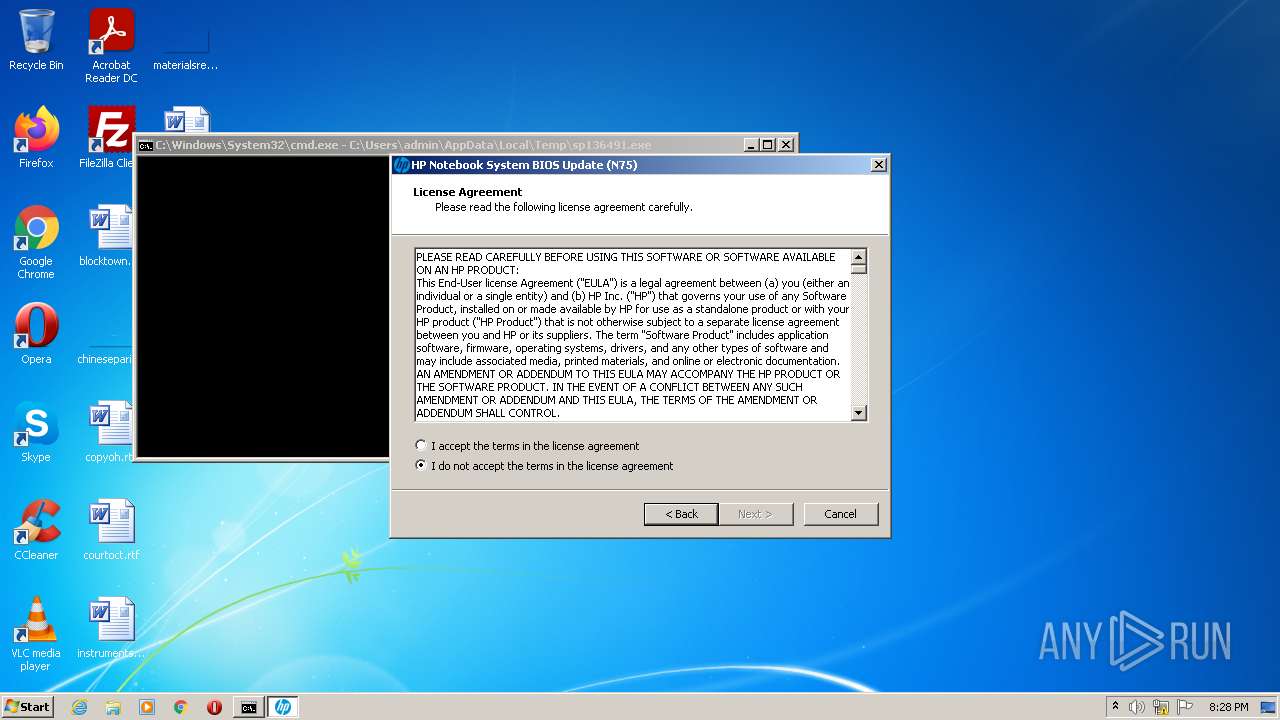Open Action Center flag tray icon
The height and width of the screenshot is (720, 1280).
[1185, 707]
